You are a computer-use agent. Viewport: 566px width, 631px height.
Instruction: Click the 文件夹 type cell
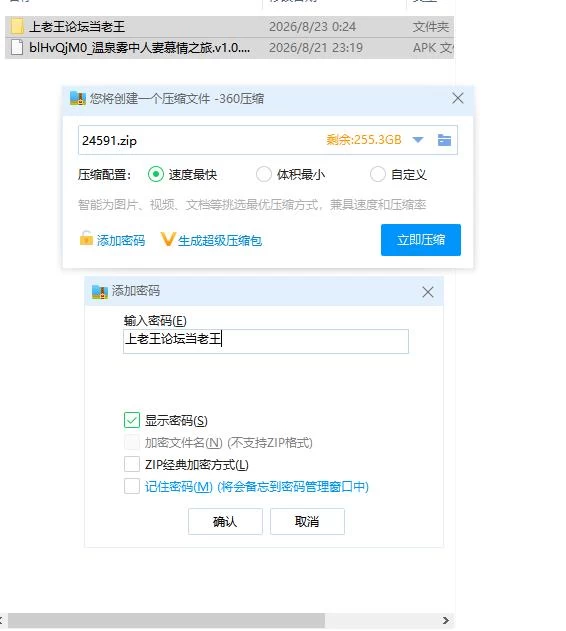(431, 27)
